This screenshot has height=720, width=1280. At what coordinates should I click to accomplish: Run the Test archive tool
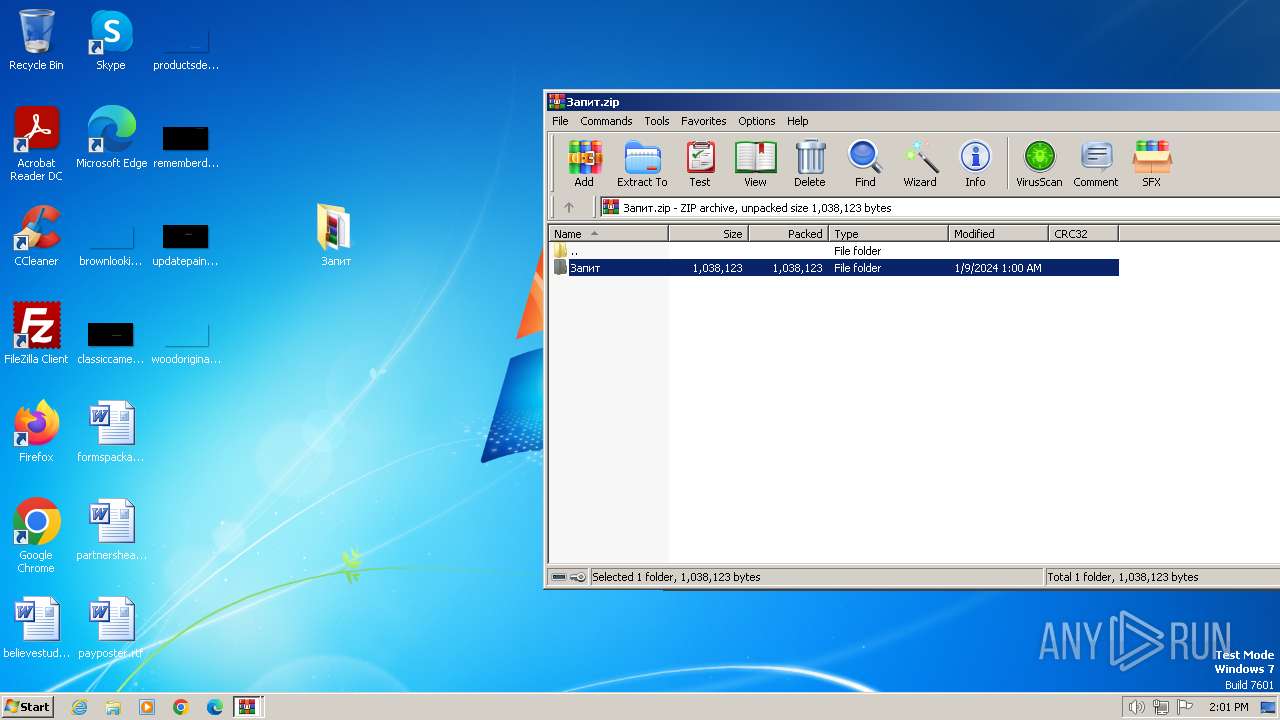(x=700, y=163)
